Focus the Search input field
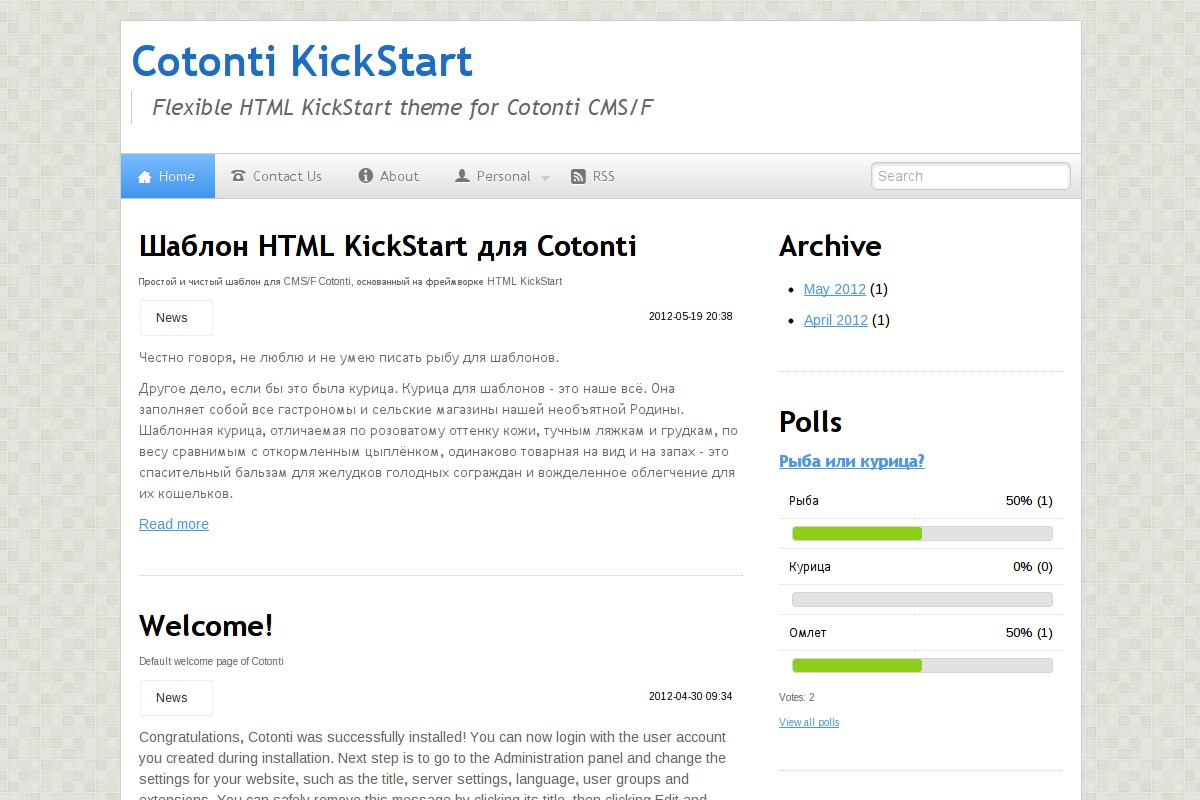Viewport: 1200px width, 800px height. tap(971, 176)
